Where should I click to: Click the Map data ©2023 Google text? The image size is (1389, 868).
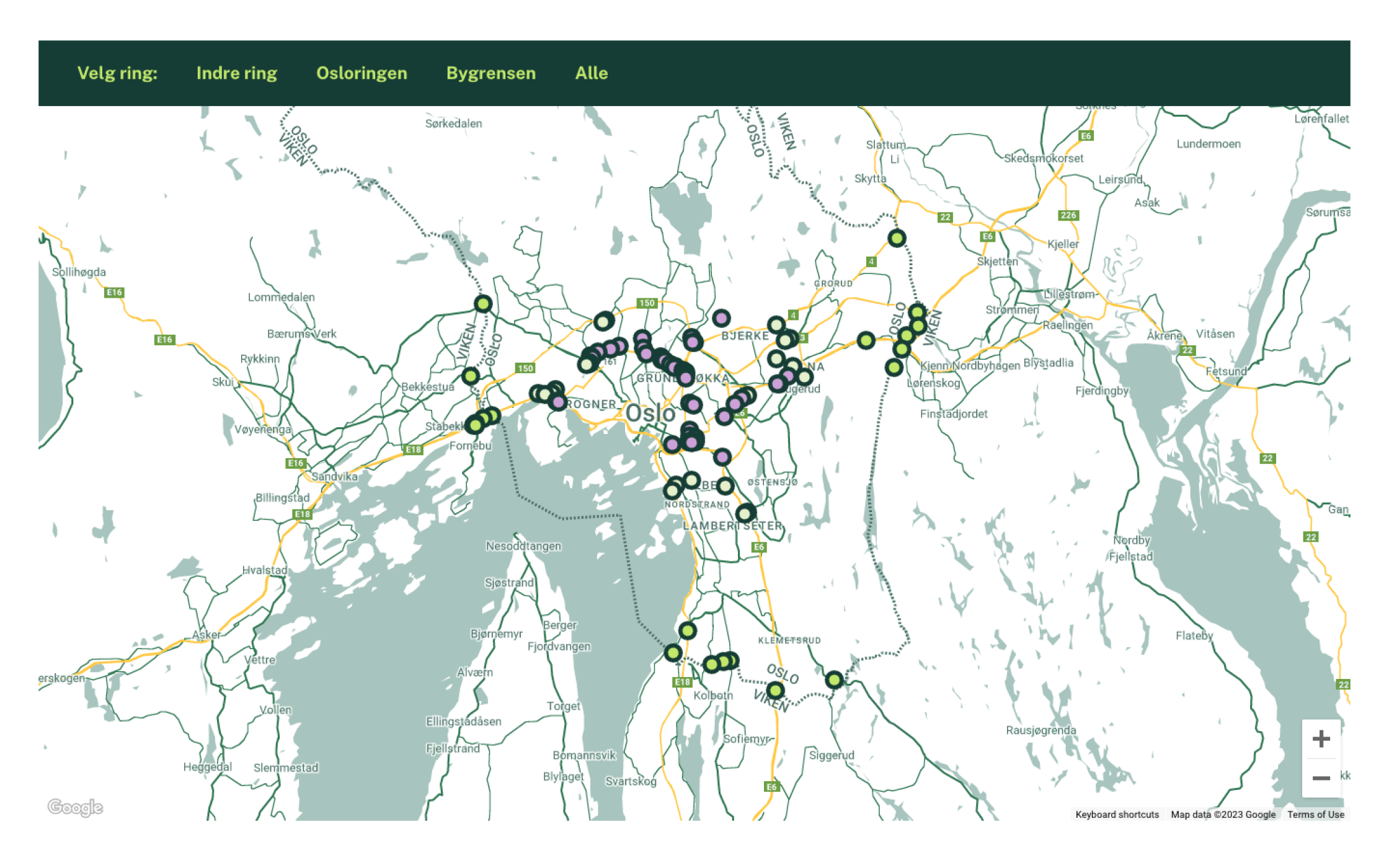pyautogui.click(x=1223, y=815)
